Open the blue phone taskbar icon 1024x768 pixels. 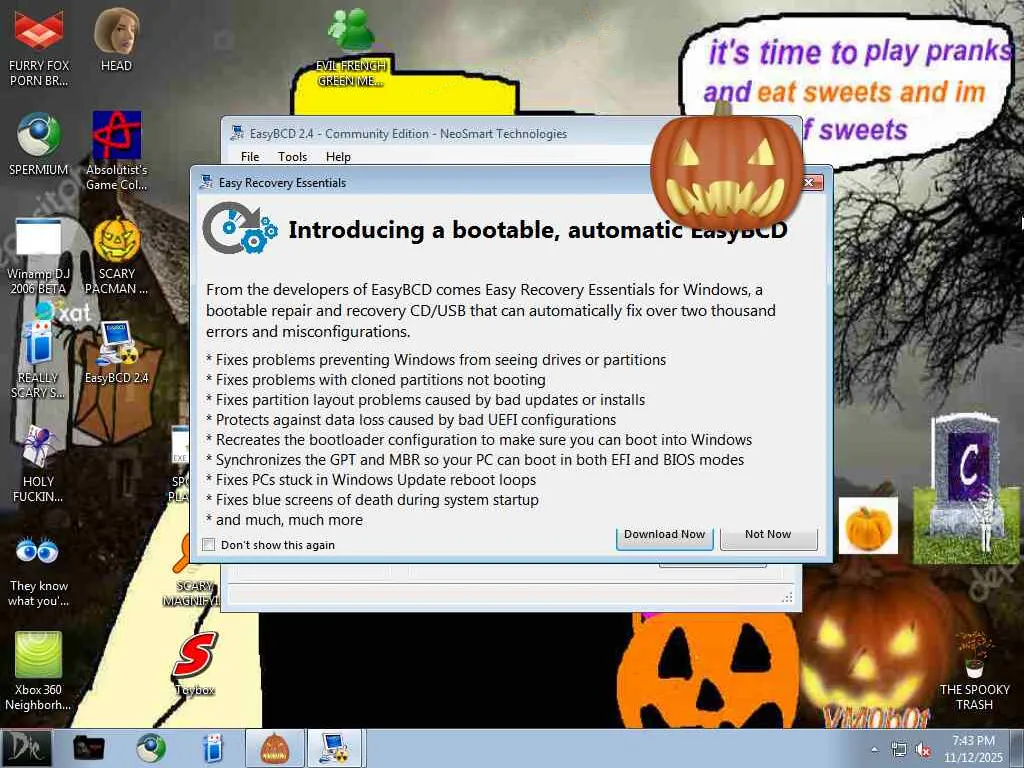pyautogui.click(x=212, y=748)
